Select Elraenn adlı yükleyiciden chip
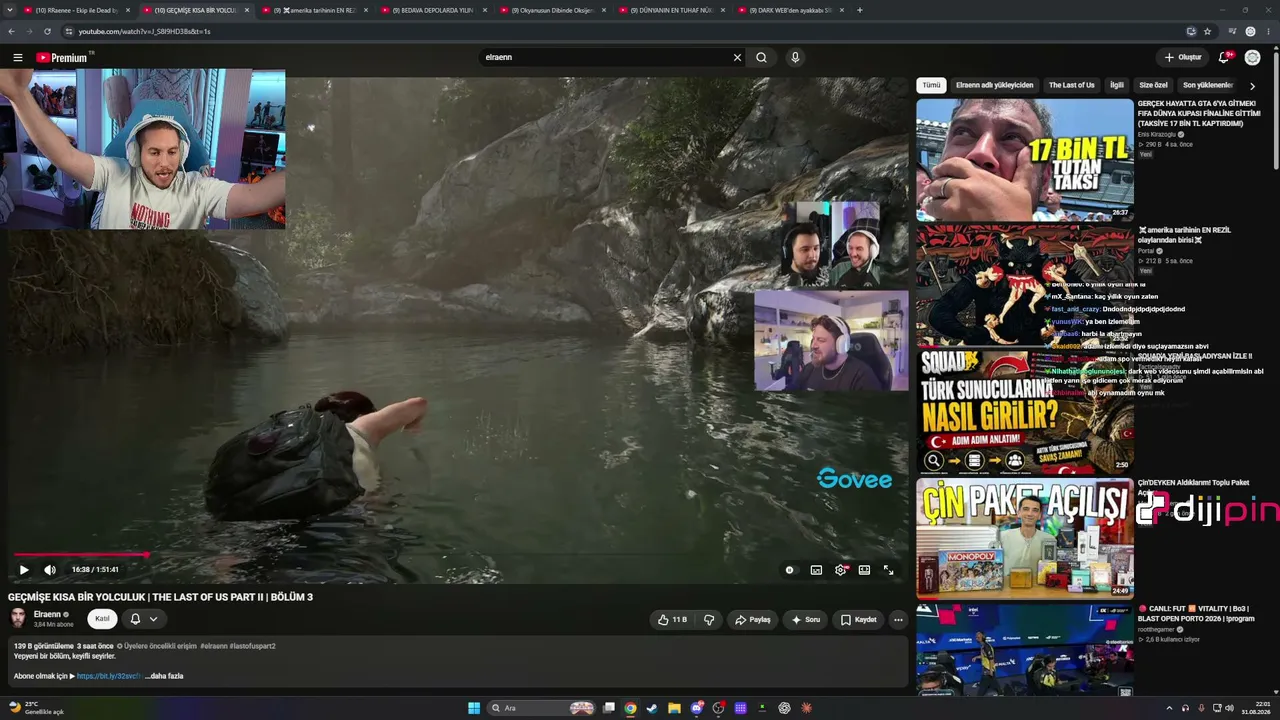The image size is (1280, 720). 994,85
